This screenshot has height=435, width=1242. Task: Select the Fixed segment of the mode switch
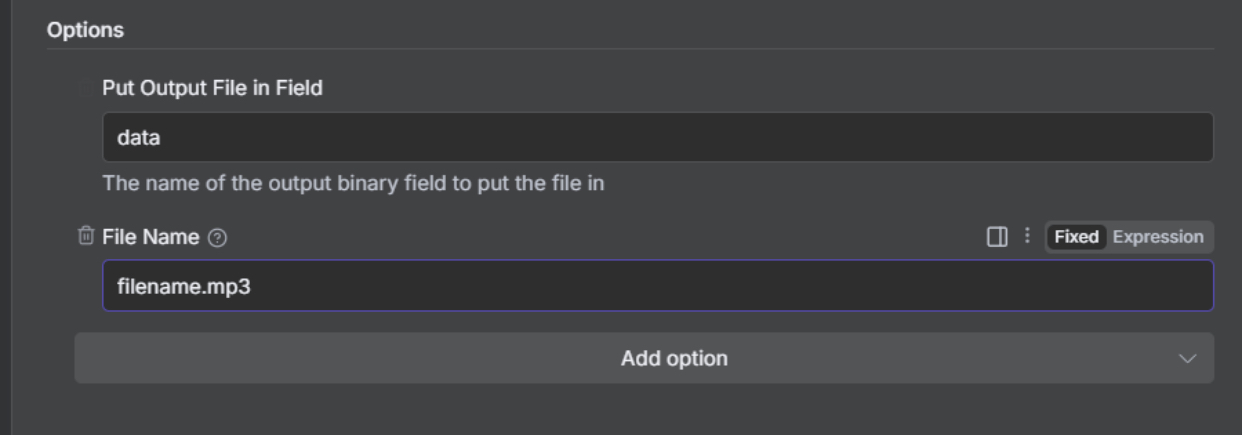1076,237
